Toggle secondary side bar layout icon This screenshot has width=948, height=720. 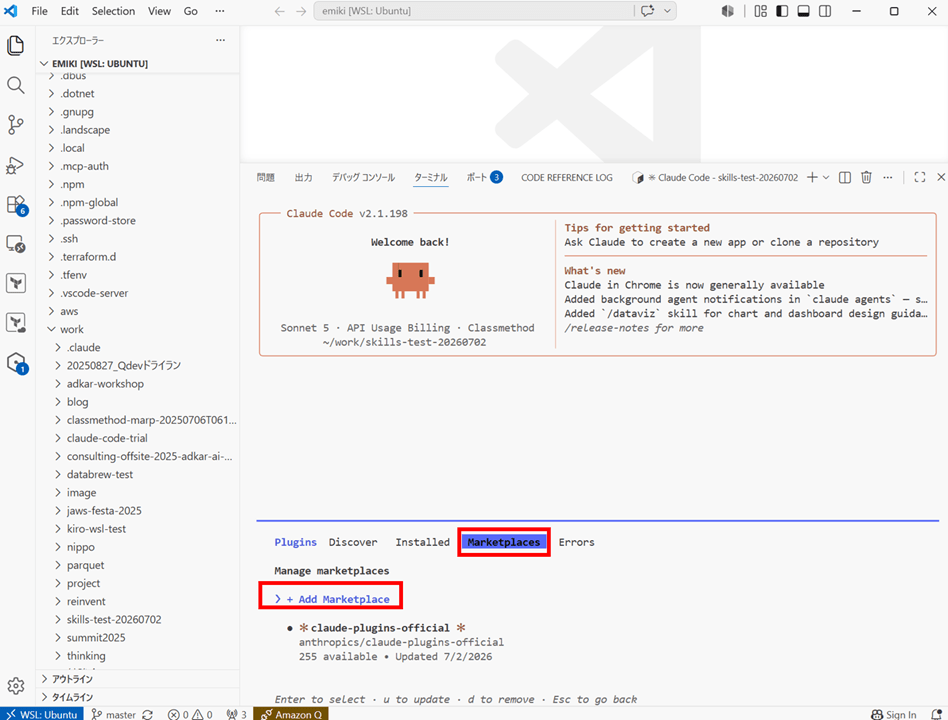click(825, 11)
